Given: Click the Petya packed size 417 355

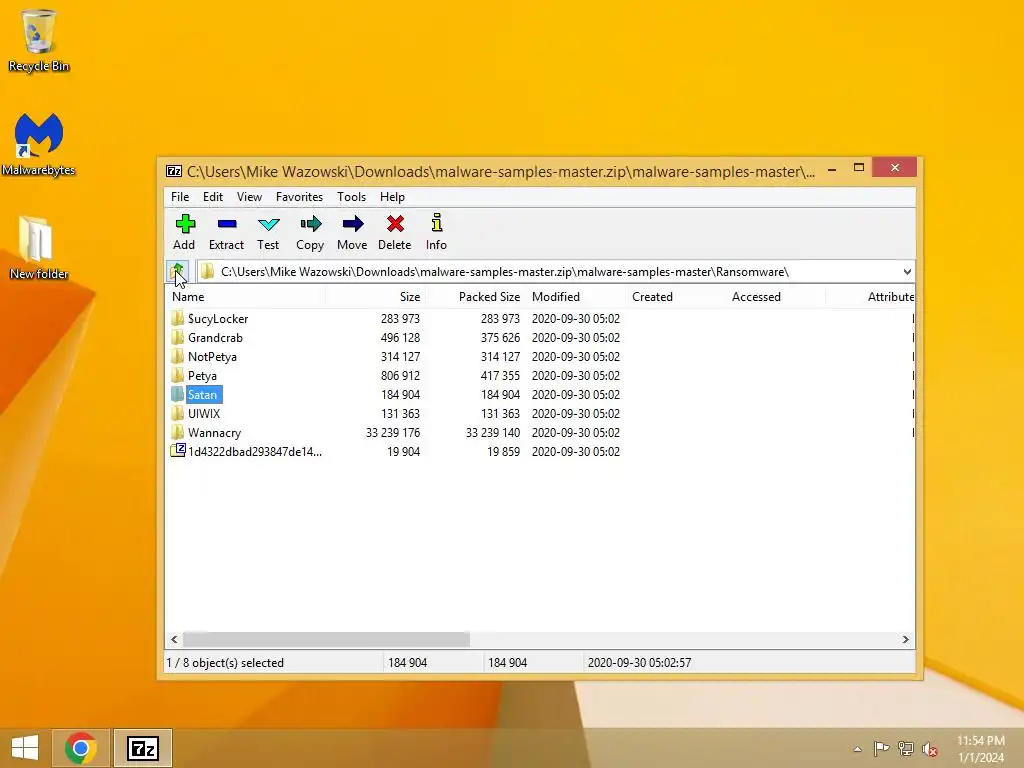Looking at the screenshot, I should coord(499,376).
